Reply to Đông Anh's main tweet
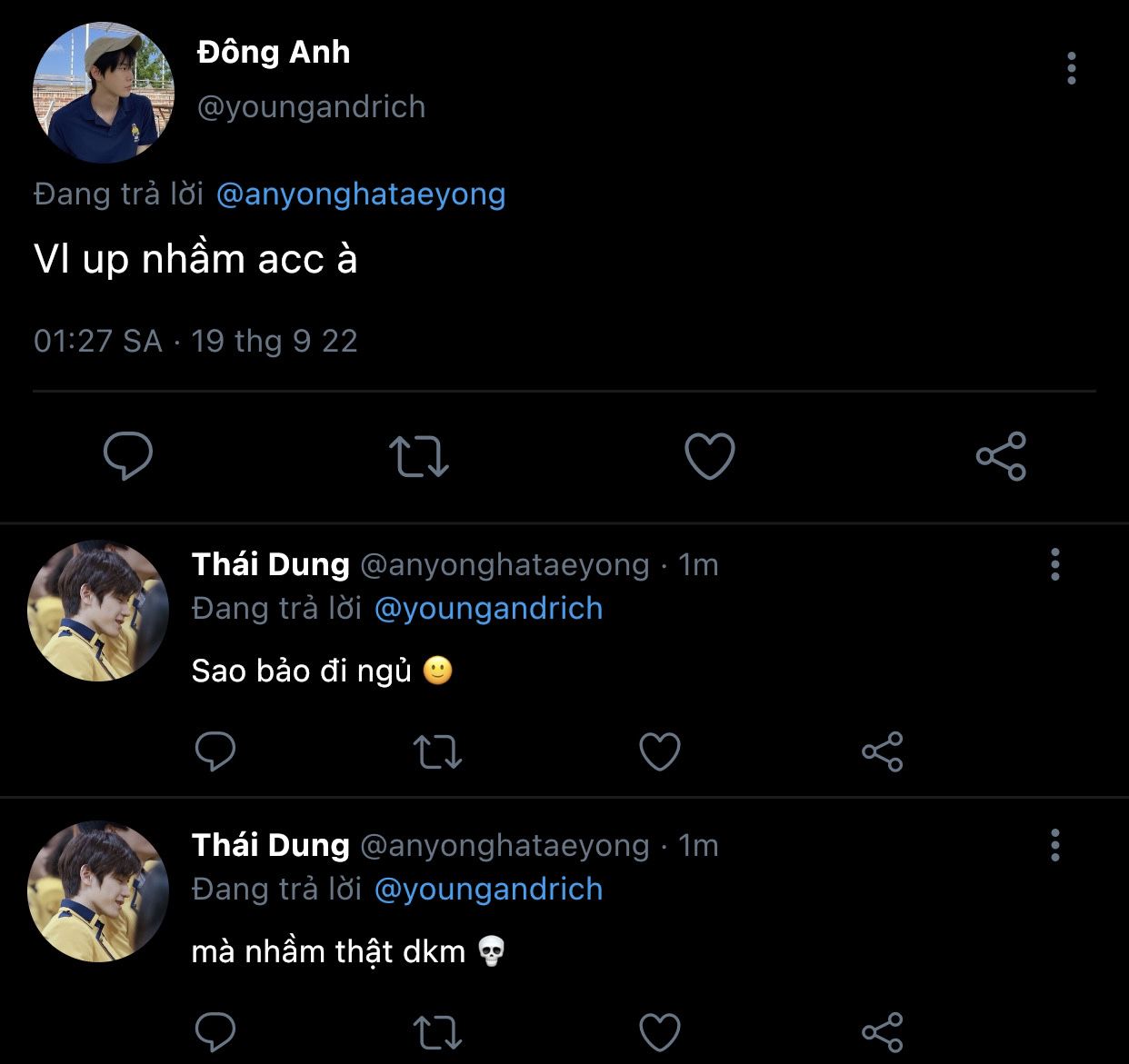 pyautogui.click(x=128, y=455)
